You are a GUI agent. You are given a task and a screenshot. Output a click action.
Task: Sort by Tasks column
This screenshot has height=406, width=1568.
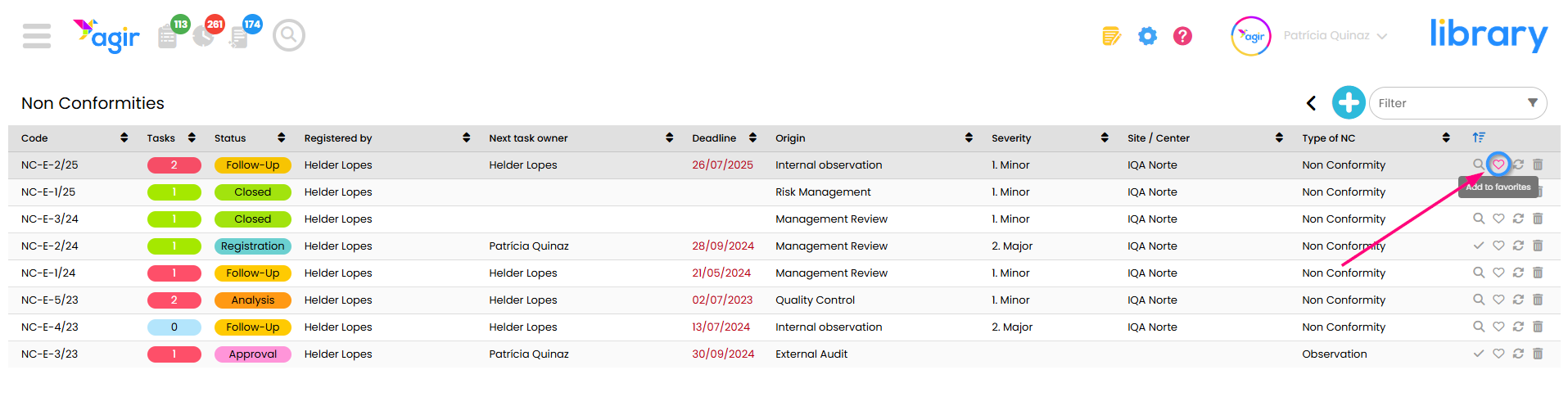coord(192,138)
